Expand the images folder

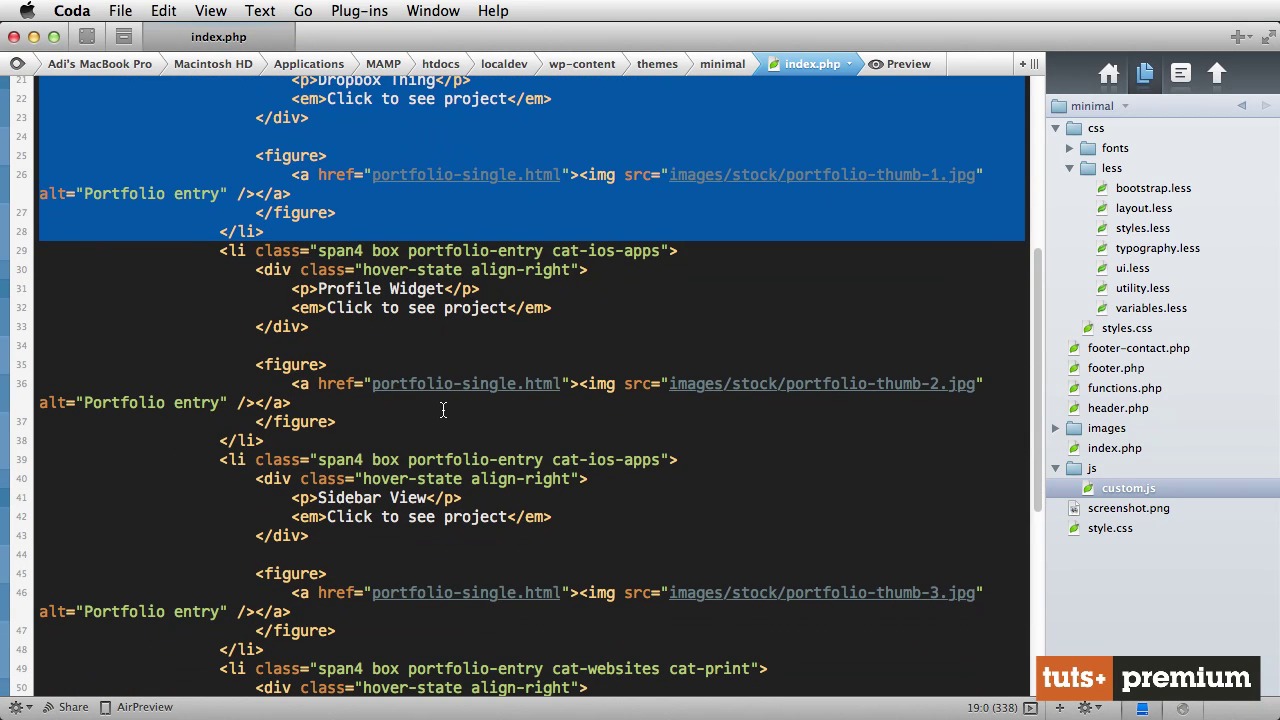point(1055,428)
